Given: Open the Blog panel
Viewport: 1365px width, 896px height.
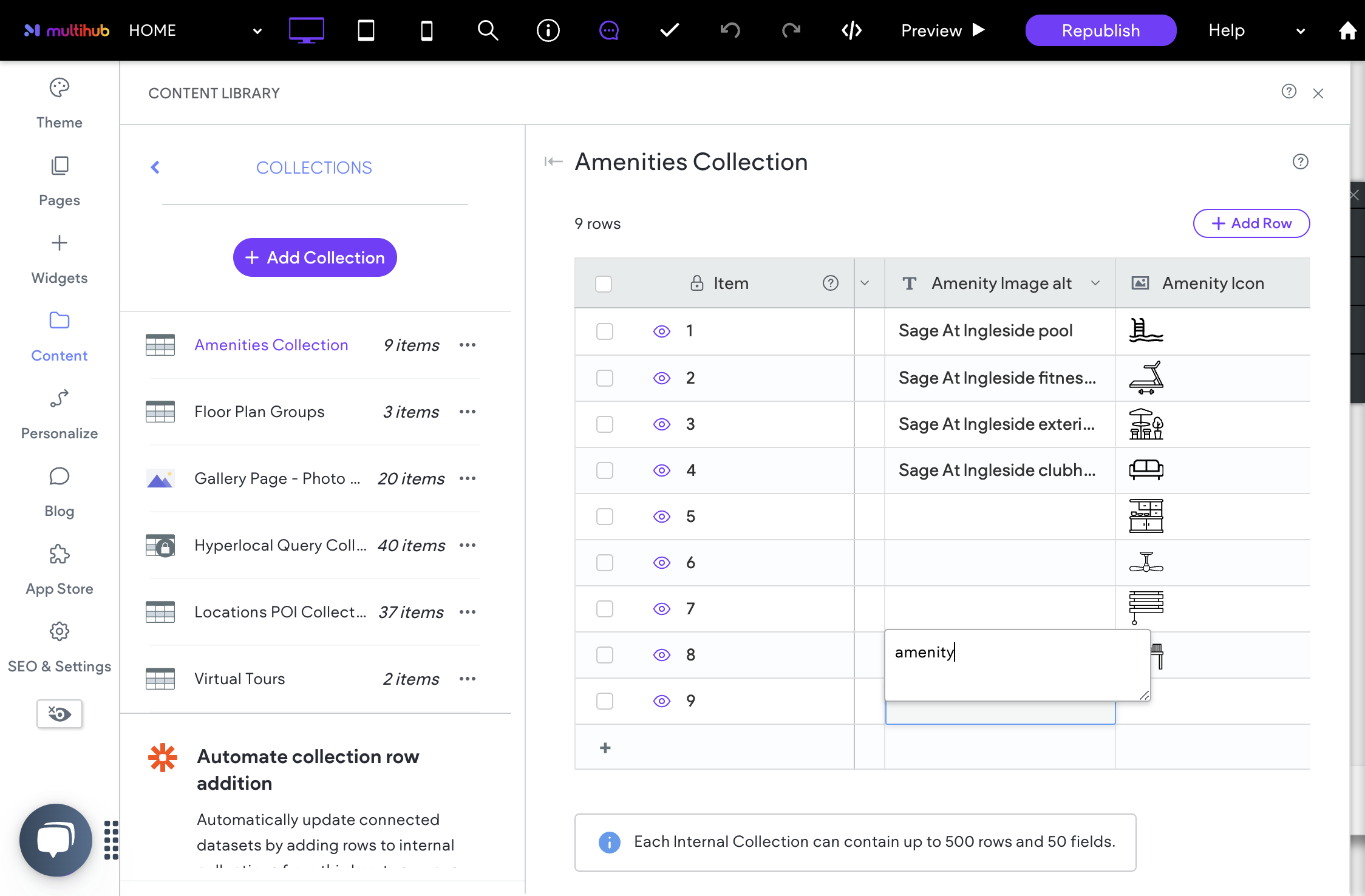Looking at the screenshot, I should pos(60,492).
